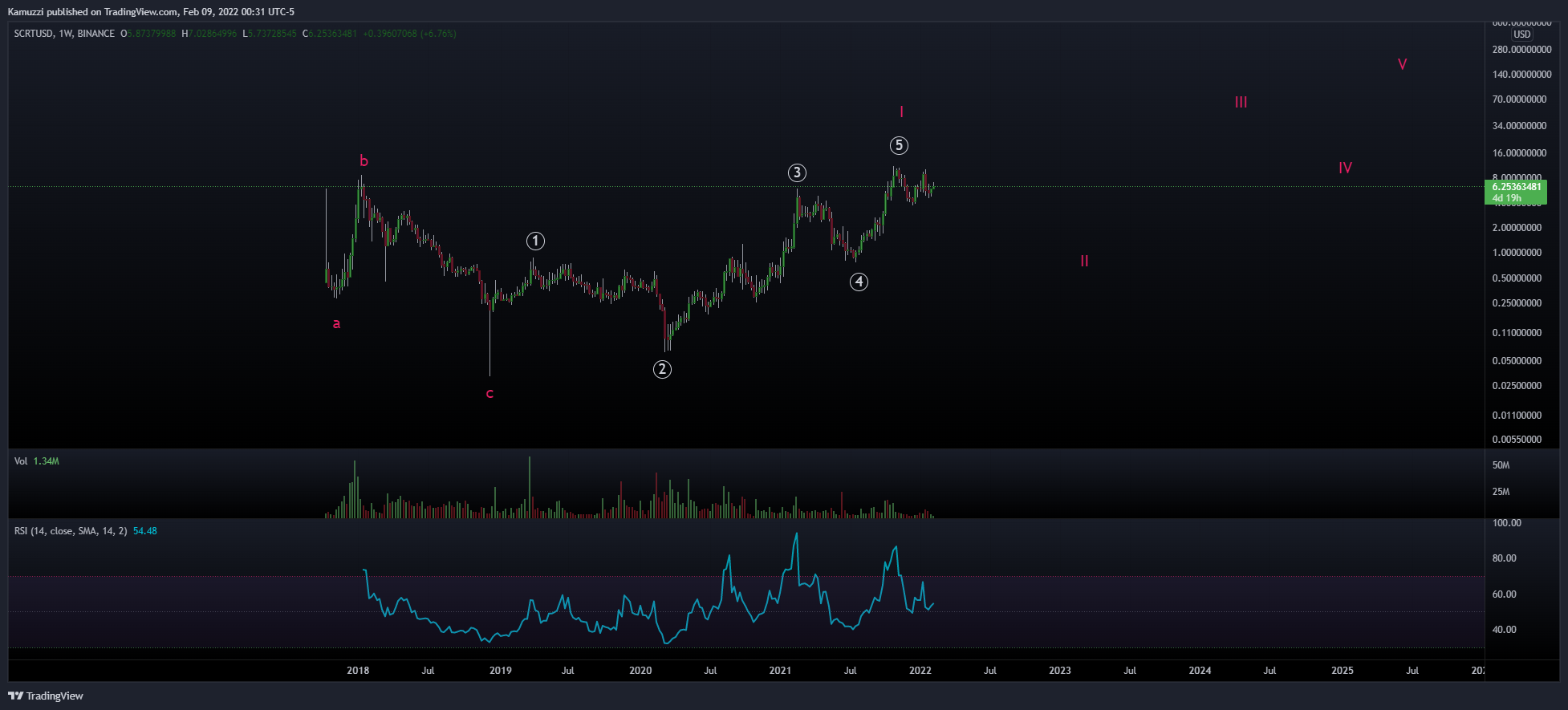Click the RSI value 54.48
1568x710 pixels.
[x=145, y=531]
